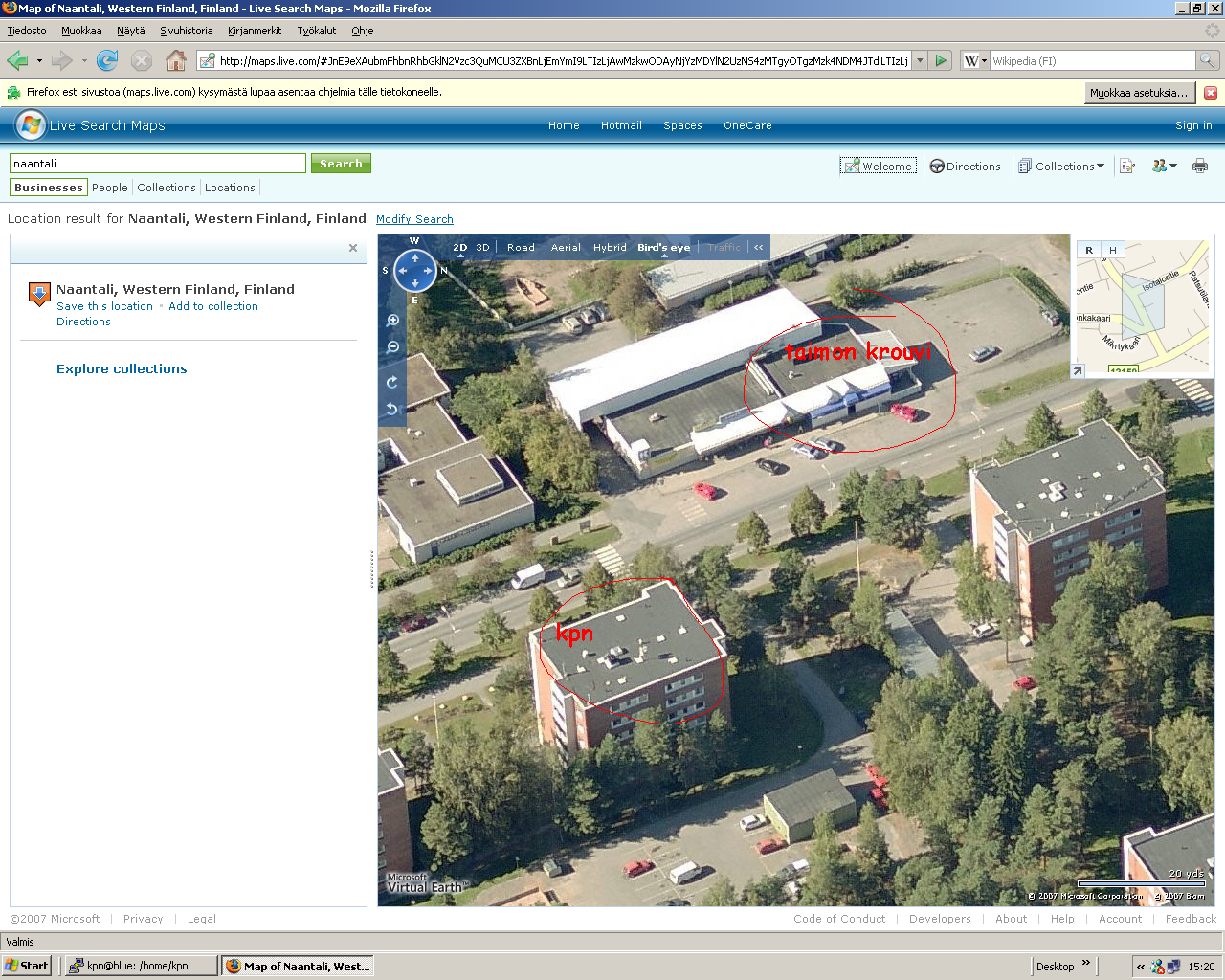Click the orange Naantali result pushpin icon

(x=39, y=294)
